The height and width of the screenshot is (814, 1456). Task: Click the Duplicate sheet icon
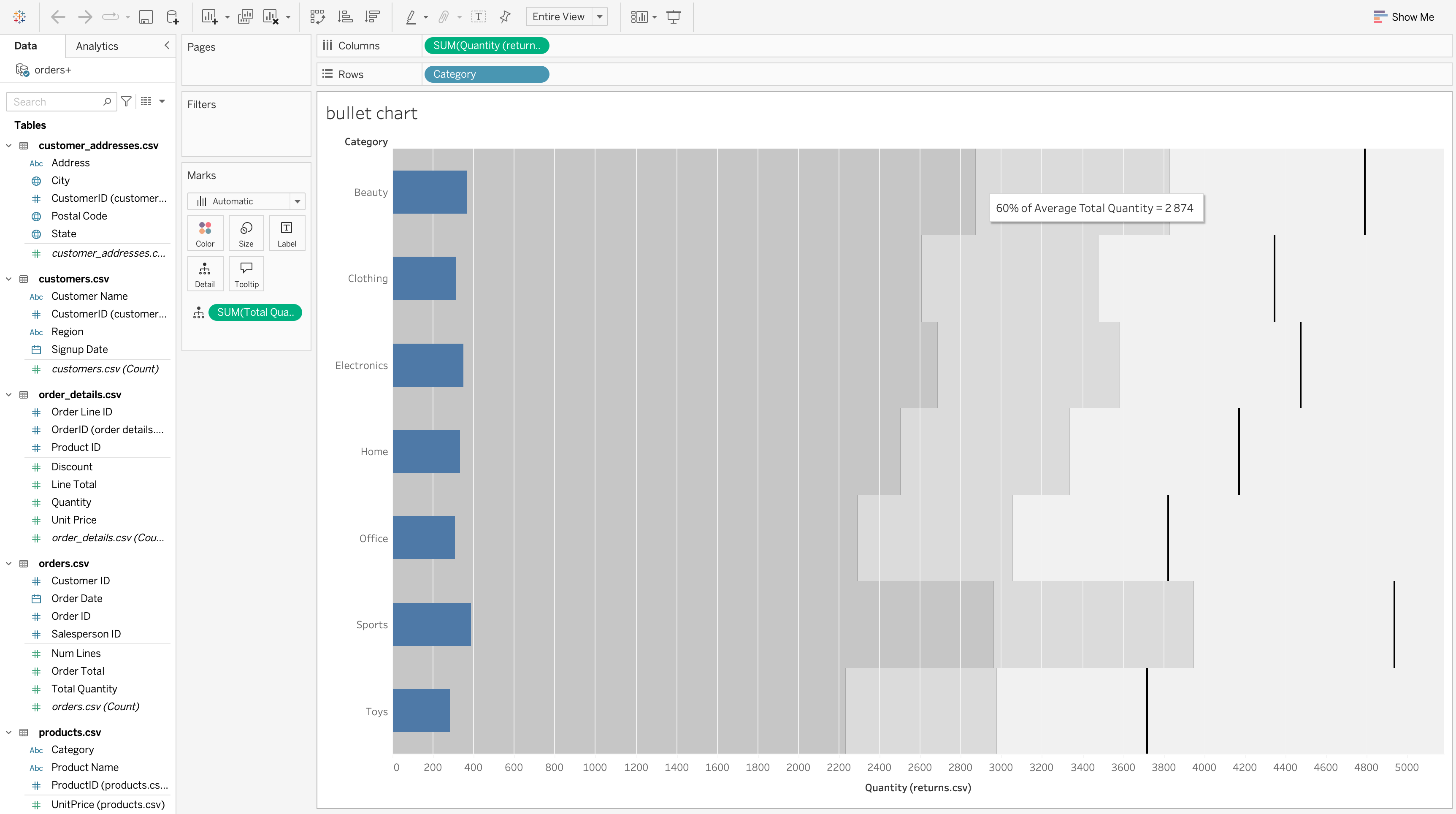pyautogui.click(x=245, y=17)
